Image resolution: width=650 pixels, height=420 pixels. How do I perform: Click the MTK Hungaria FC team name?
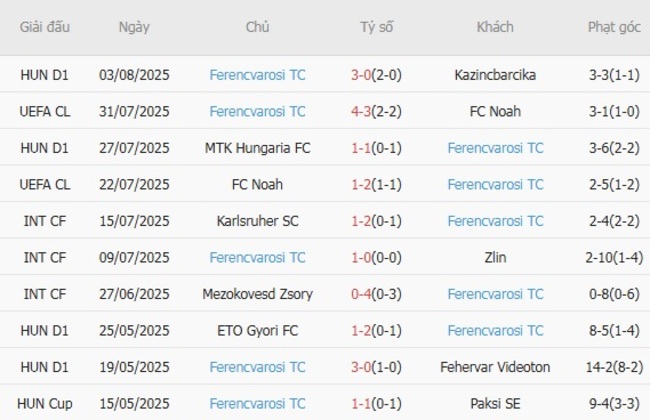pos(258,148)
